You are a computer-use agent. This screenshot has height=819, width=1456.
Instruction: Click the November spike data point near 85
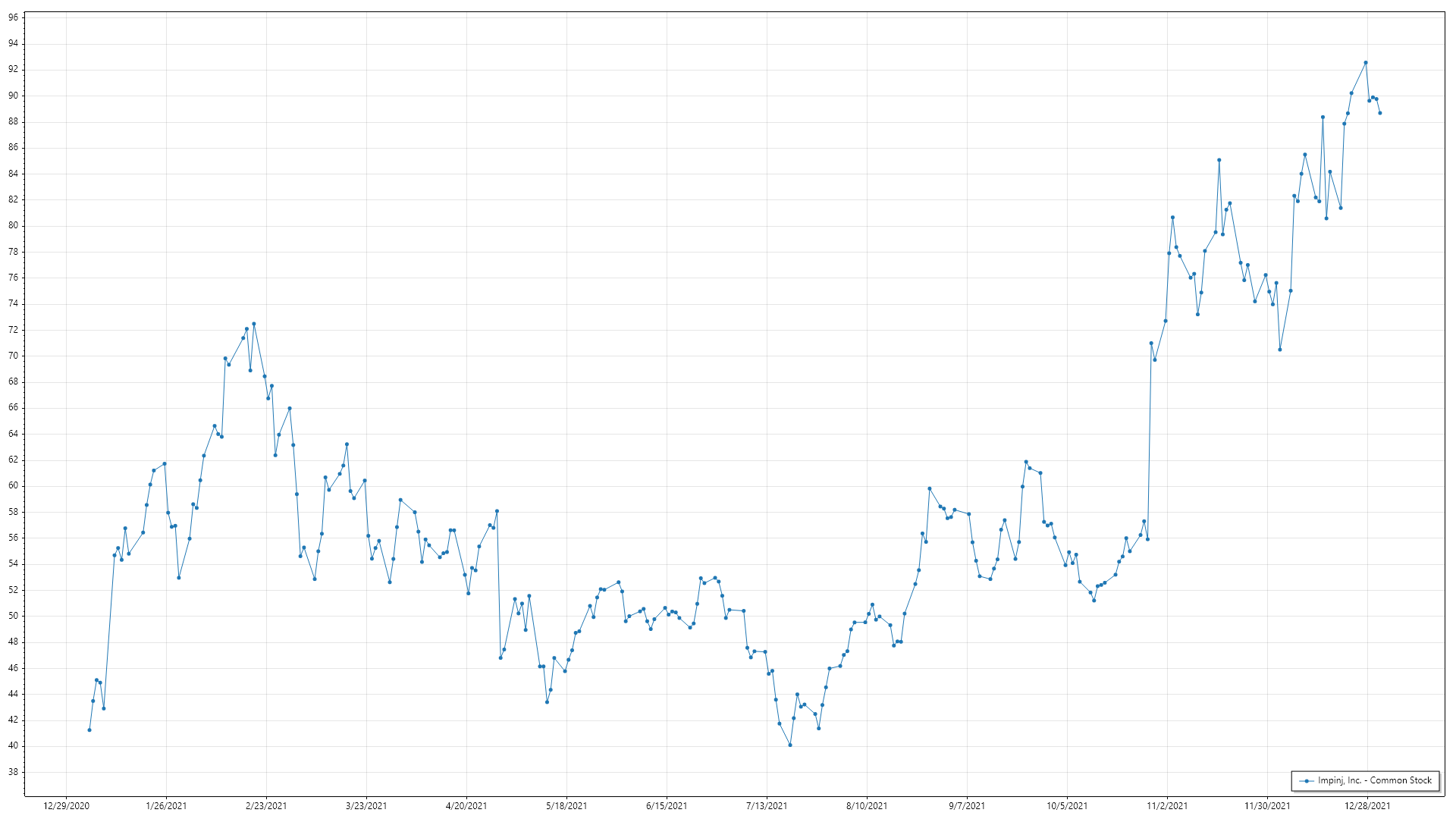pos(1219,160)
